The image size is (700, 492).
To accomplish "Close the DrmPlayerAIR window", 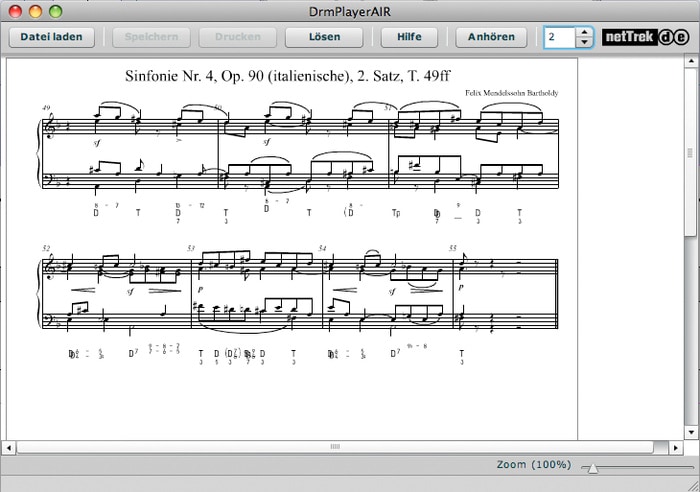I will point(15,11).
